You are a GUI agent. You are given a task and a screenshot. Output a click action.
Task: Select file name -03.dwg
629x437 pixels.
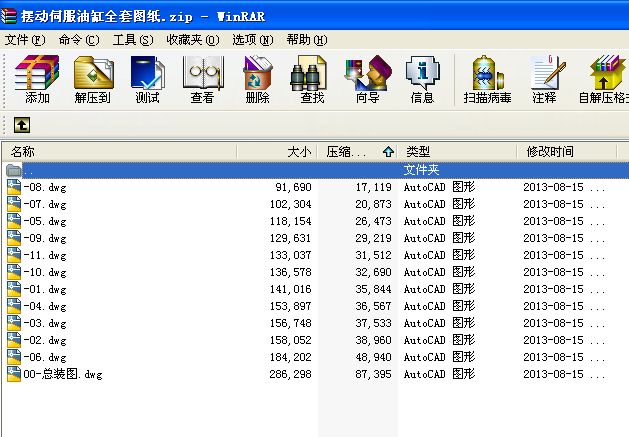[45, 323]
